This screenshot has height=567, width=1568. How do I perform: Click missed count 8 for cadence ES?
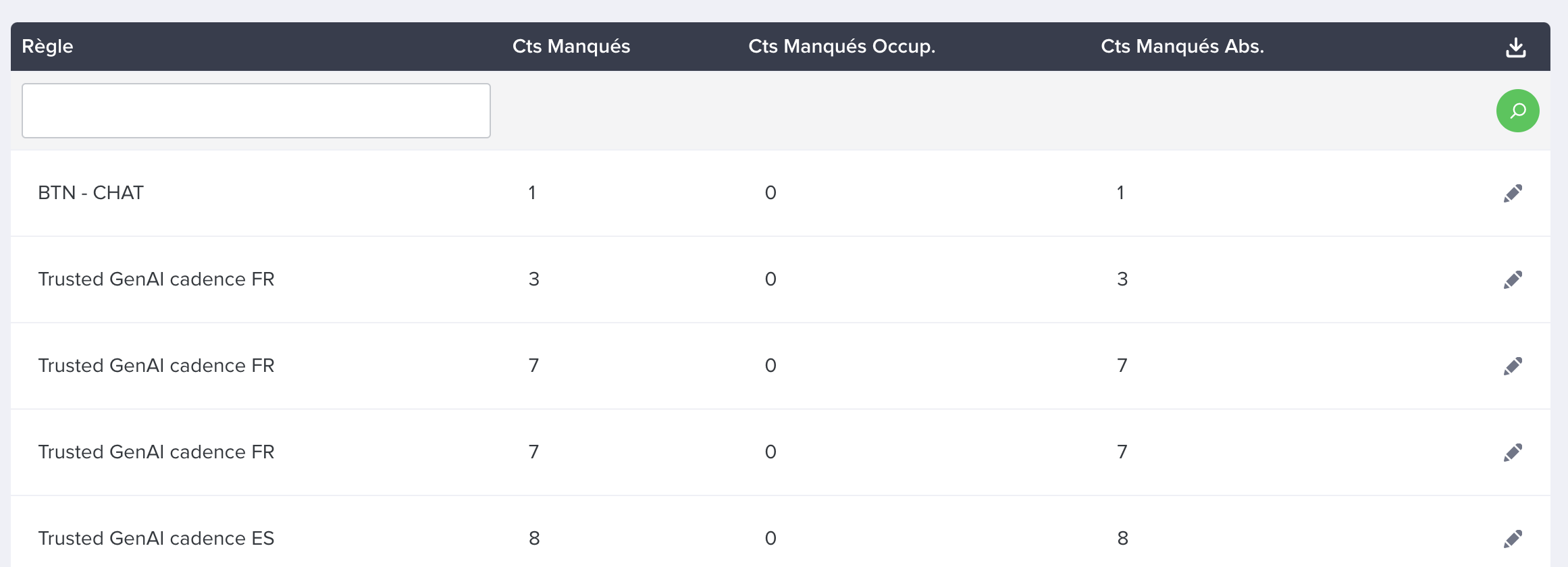pyautogui.click(x=534, y=539)
